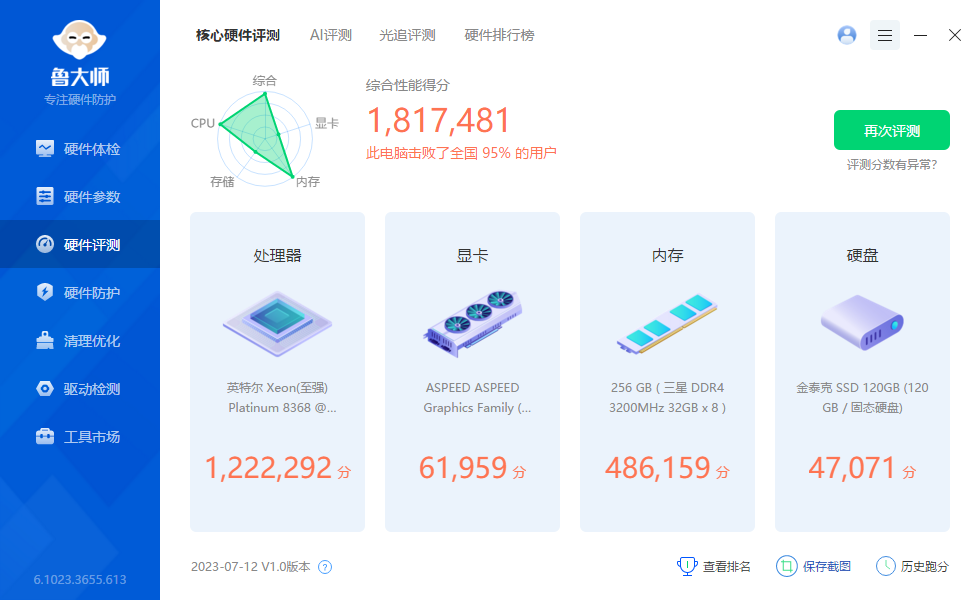Click the 处理器 card title
Image resolution: width=980 pixels, height=600 pixels.
[x=278, y=255]
